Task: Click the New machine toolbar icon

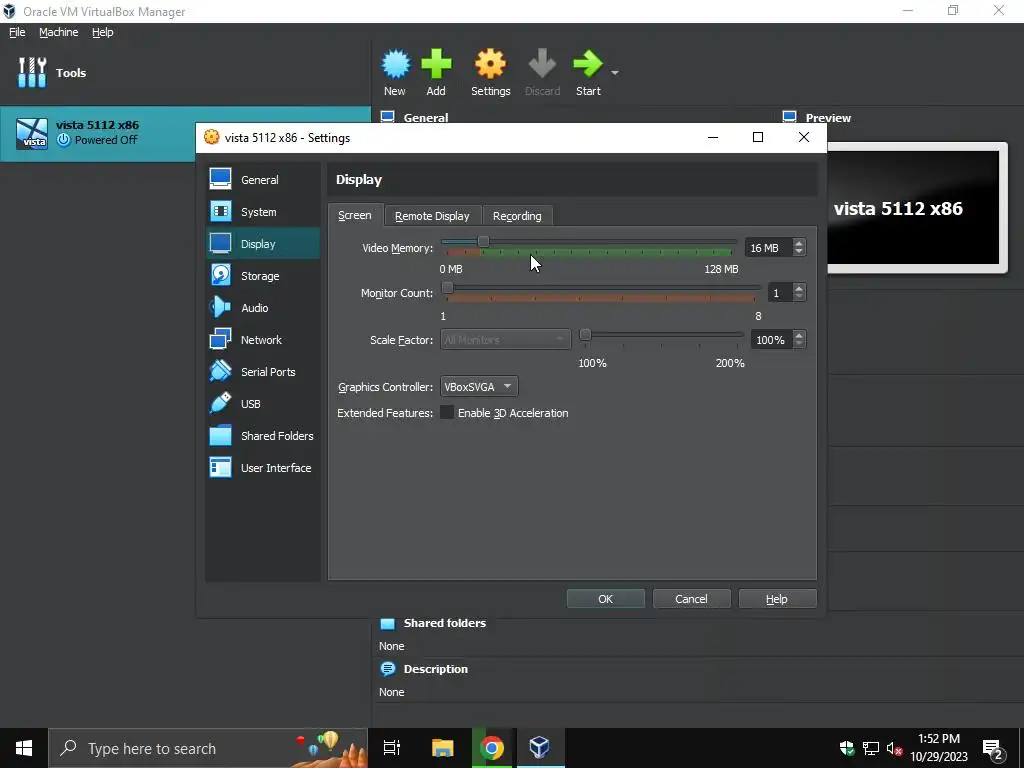Action: tap(395, 64)
